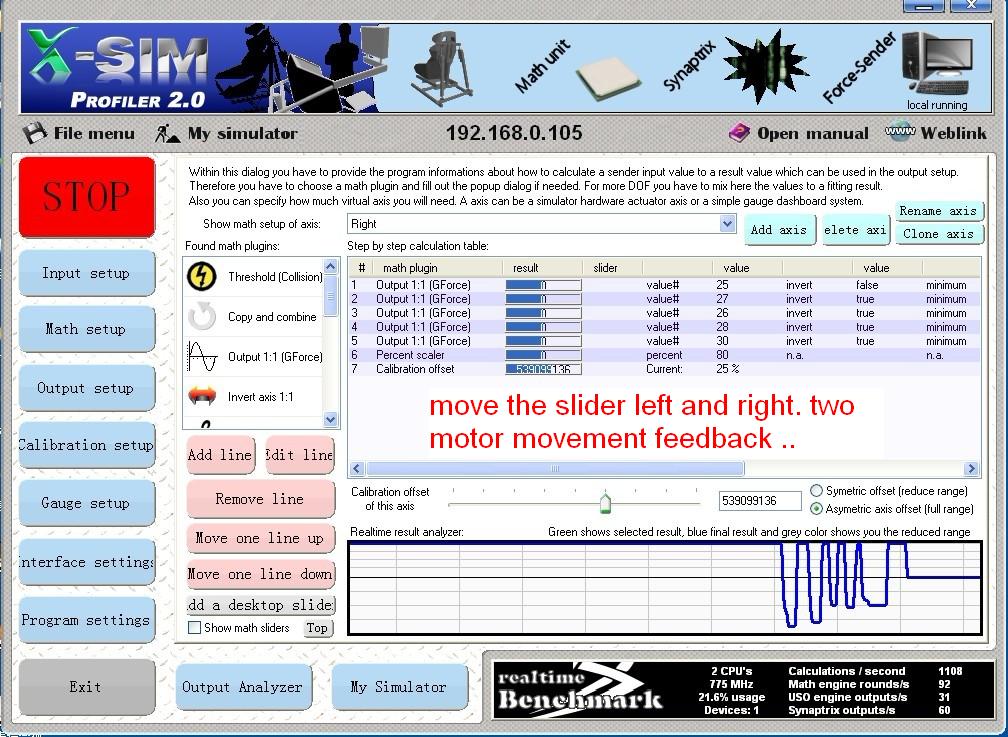Open the Gauge setup page
Image resolution: width=1008 pixels, height=737 pixels.
pos(87,503)
